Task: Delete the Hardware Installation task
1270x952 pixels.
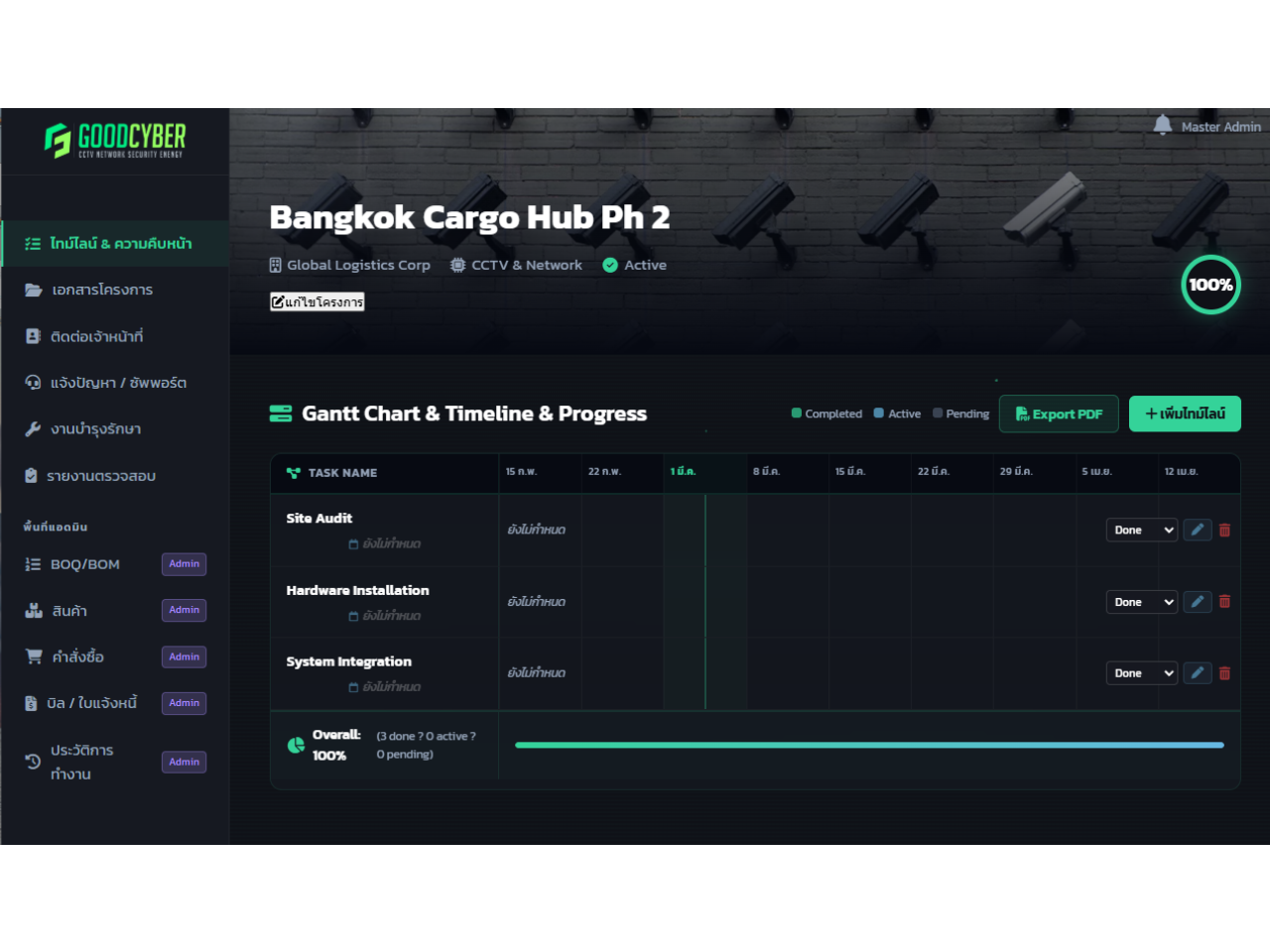Action: 1224,602
